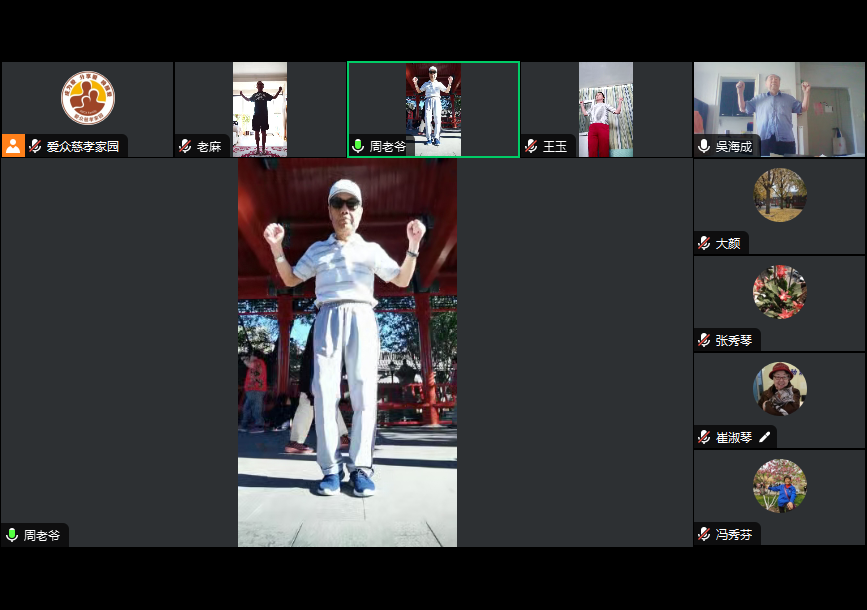Image resolution: width=867 pixels, height=610 pixels.
Task: Click the green mic icon on 周老爷's thumbnail
Action: click(x=358, y=146)
